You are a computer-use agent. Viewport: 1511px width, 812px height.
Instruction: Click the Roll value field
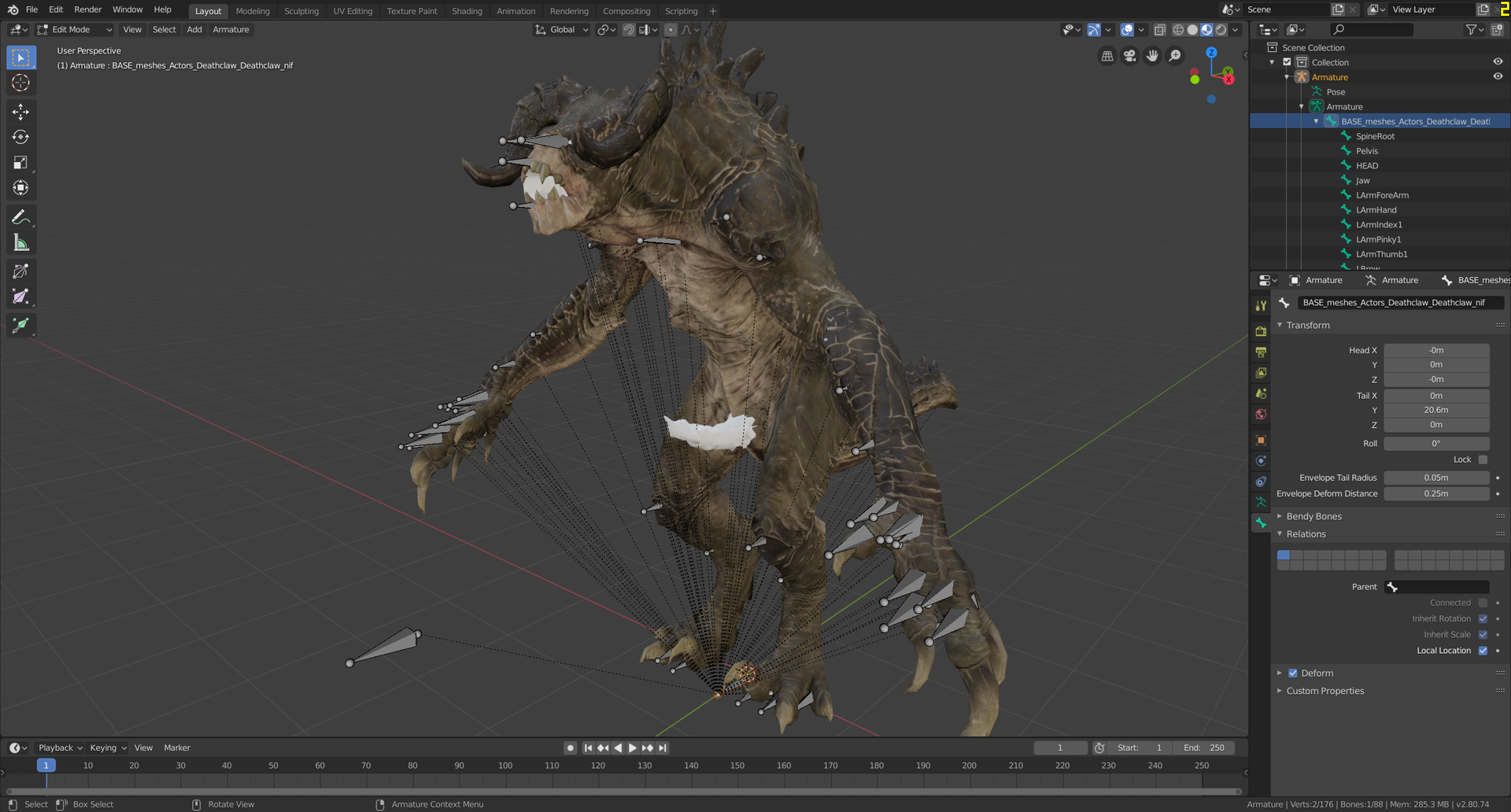pos(1436,444)
